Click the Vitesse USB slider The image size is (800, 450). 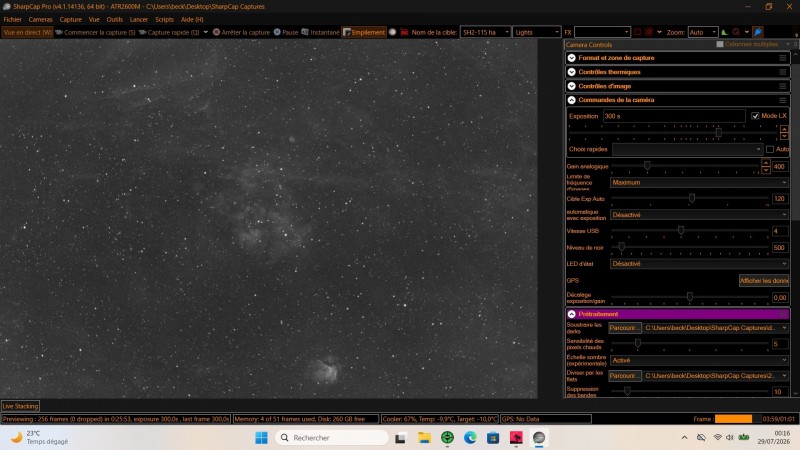(x=690, y=231)
